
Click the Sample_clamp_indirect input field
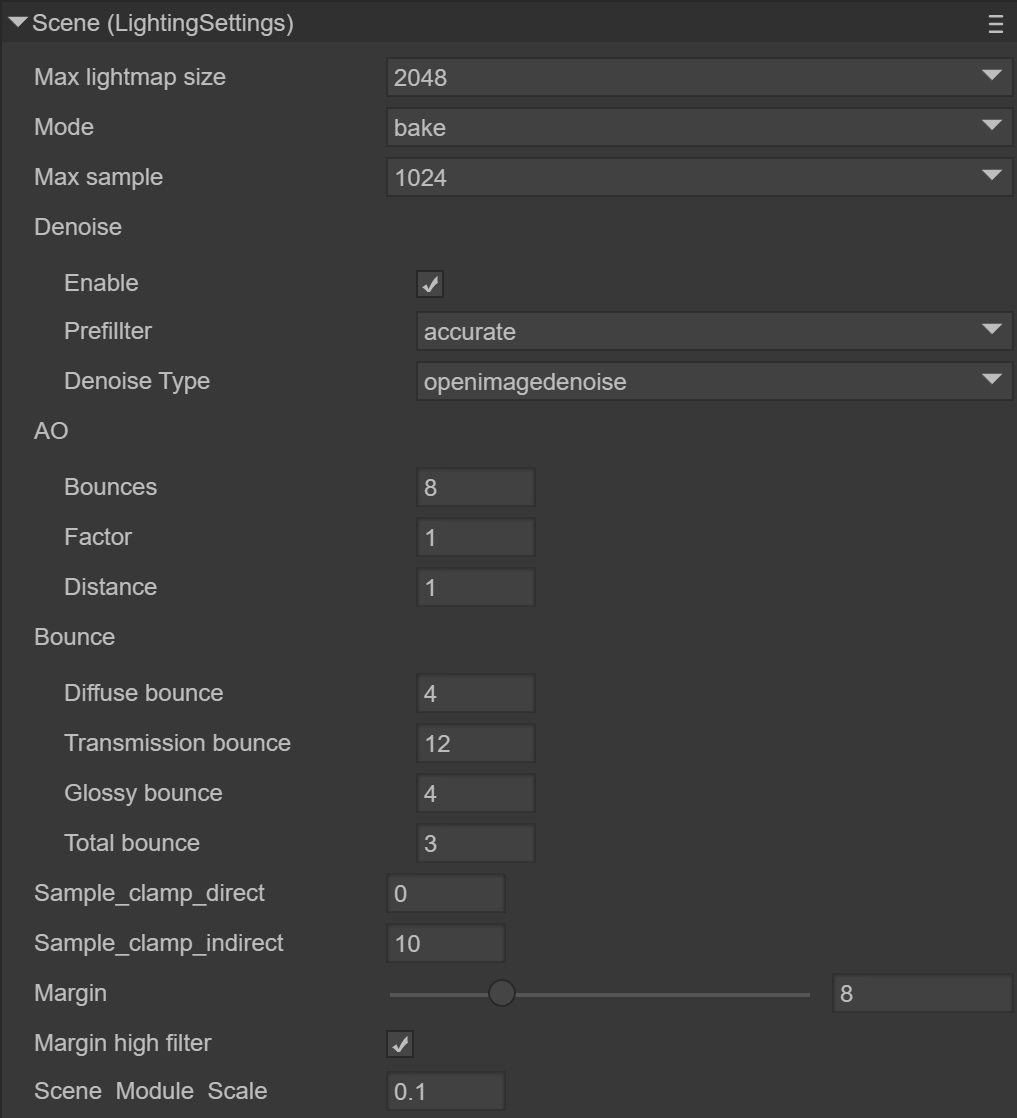click(x=445, y=943)
